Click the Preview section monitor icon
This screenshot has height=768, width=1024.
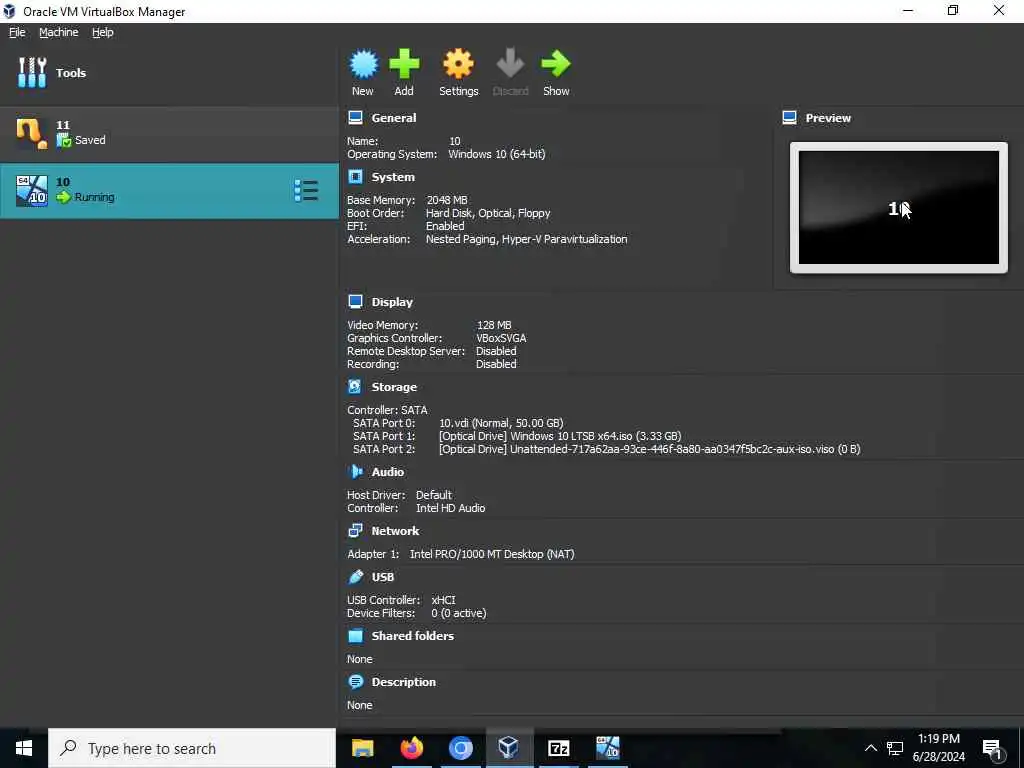click(790, 118)
